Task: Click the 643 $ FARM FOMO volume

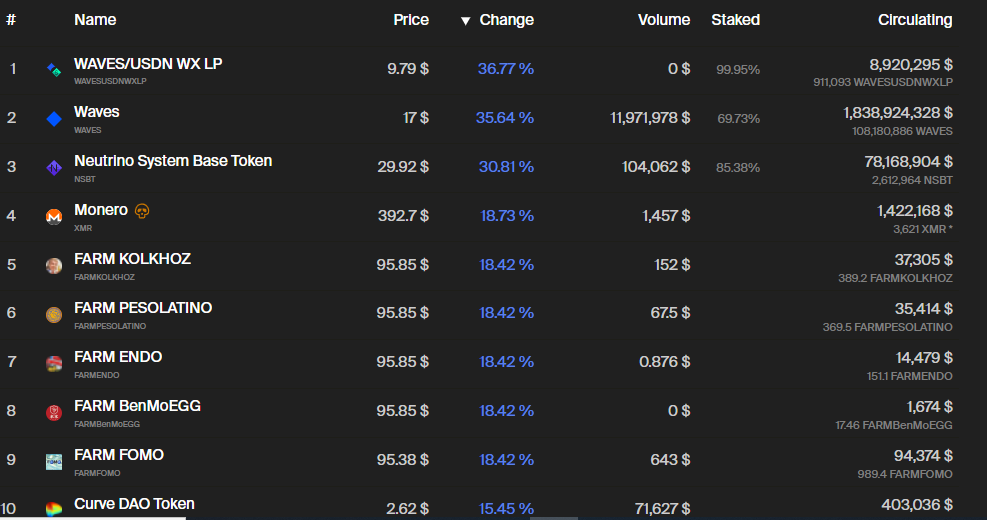Action: point(670,460)
